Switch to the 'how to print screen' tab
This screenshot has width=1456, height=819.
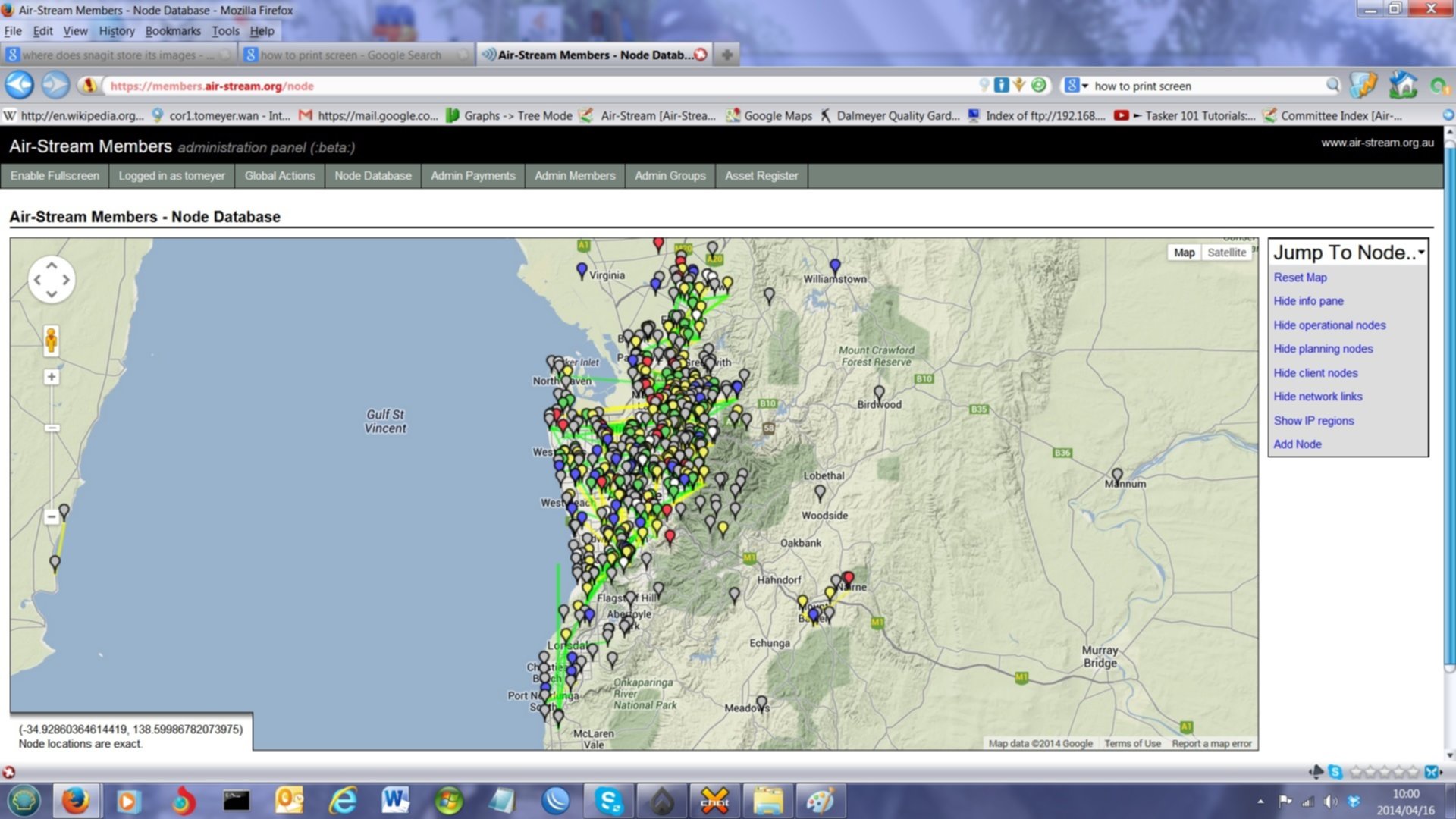click(x=356, y=55)
